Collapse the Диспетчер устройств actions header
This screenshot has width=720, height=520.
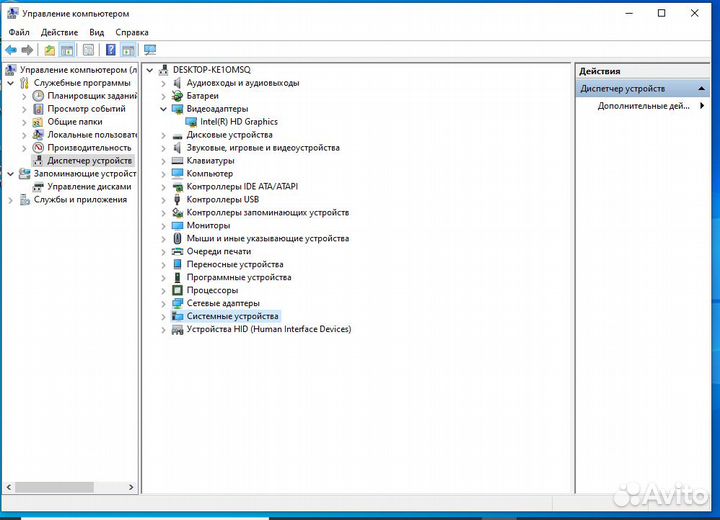[701, 88]
